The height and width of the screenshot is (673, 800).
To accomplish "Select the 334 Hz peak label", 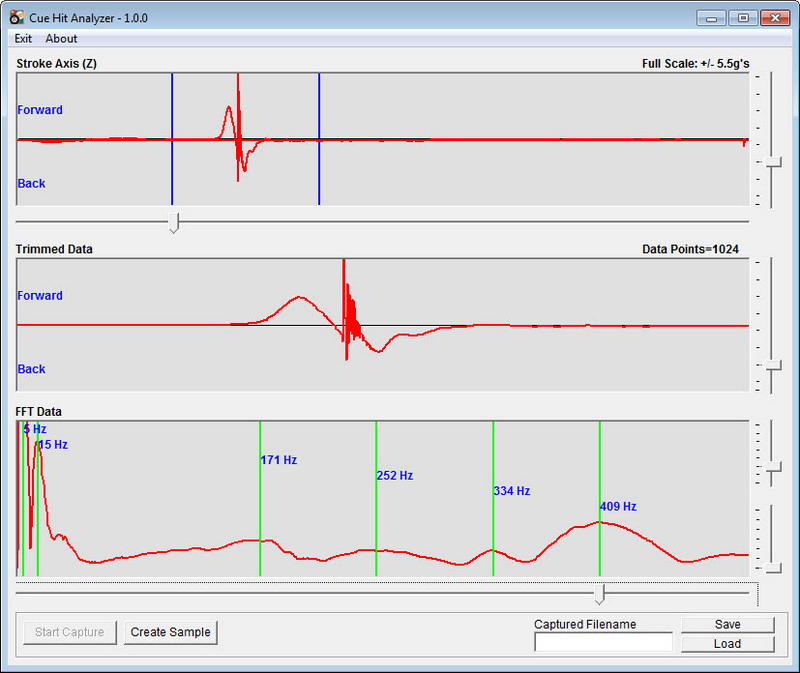I will [x=512, y=491].
